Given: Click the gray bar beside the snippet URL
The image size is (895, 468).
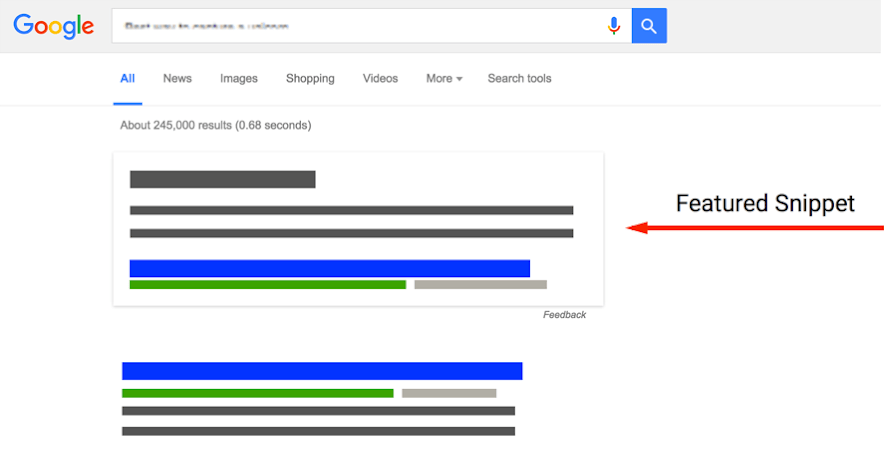Looking at the screenshot, I should point(480,285).
